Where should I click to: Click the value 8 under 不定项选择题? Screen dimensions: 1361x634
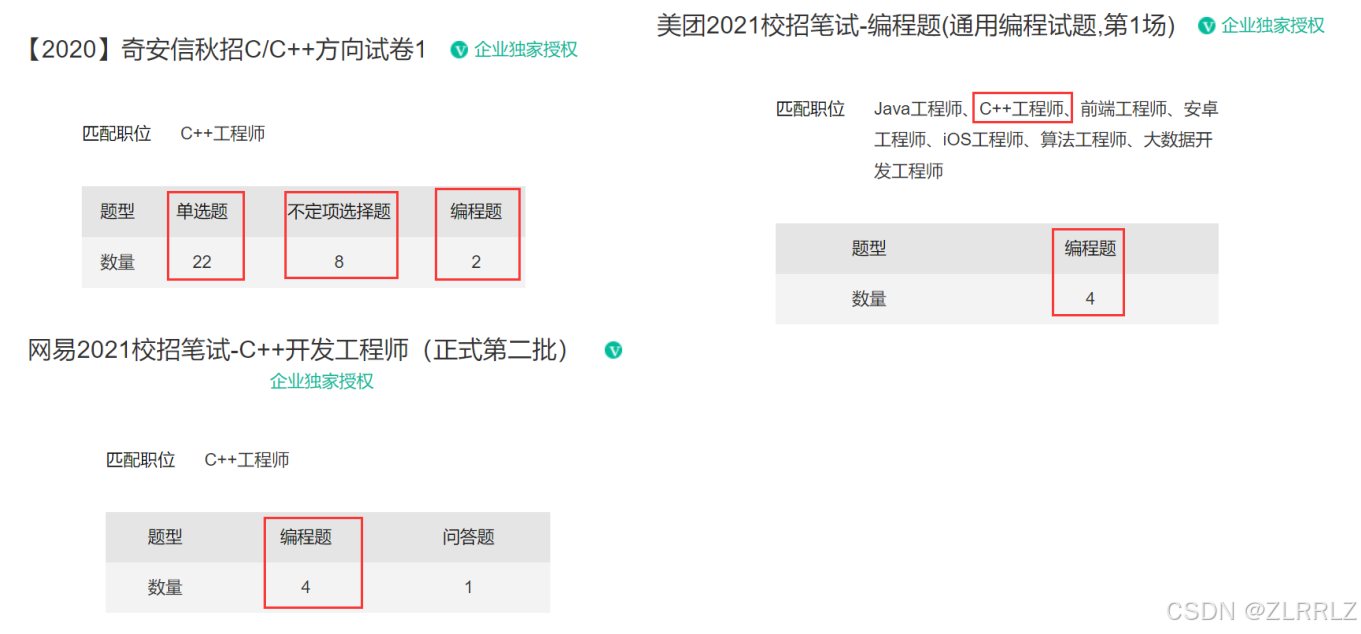339,262
